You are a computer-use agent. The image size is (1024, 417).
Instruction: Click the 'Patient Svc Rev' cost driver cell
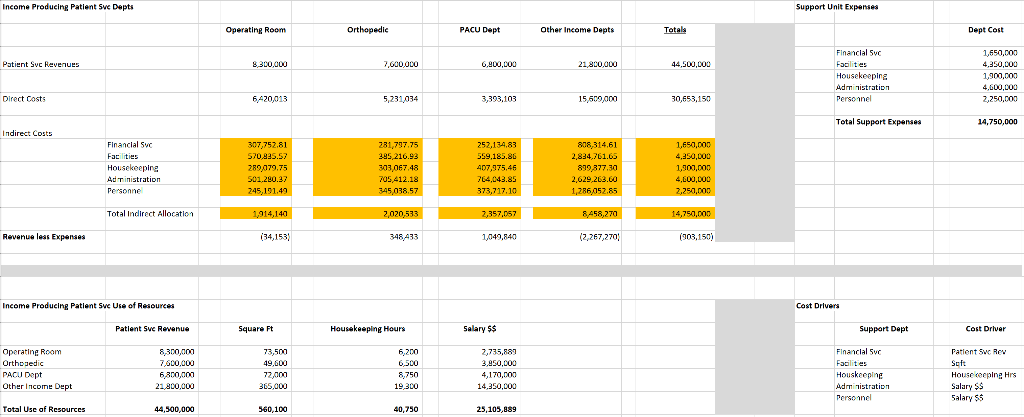pyautogui.click(x=979, y=352)
